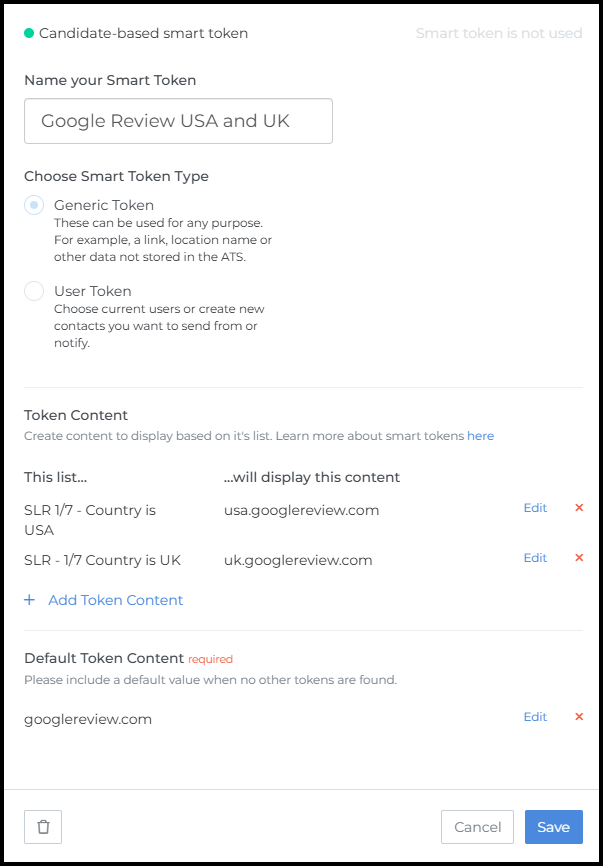
Task: Click the trash can icon to delete token
Action: tap(42, 827)
